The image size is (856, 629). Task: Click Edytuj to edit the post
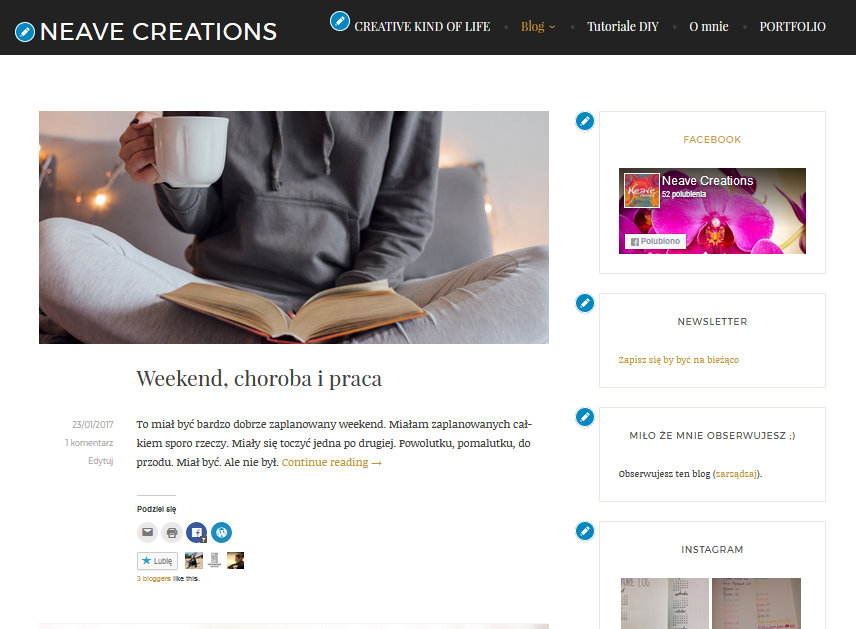[100, 461]
